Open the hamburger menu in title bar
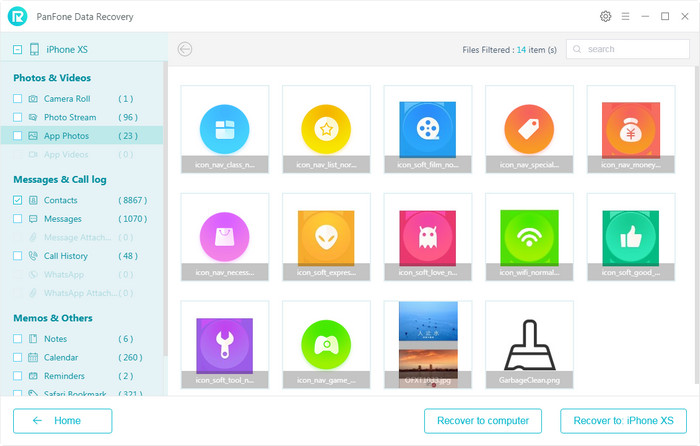 point(626,17)
